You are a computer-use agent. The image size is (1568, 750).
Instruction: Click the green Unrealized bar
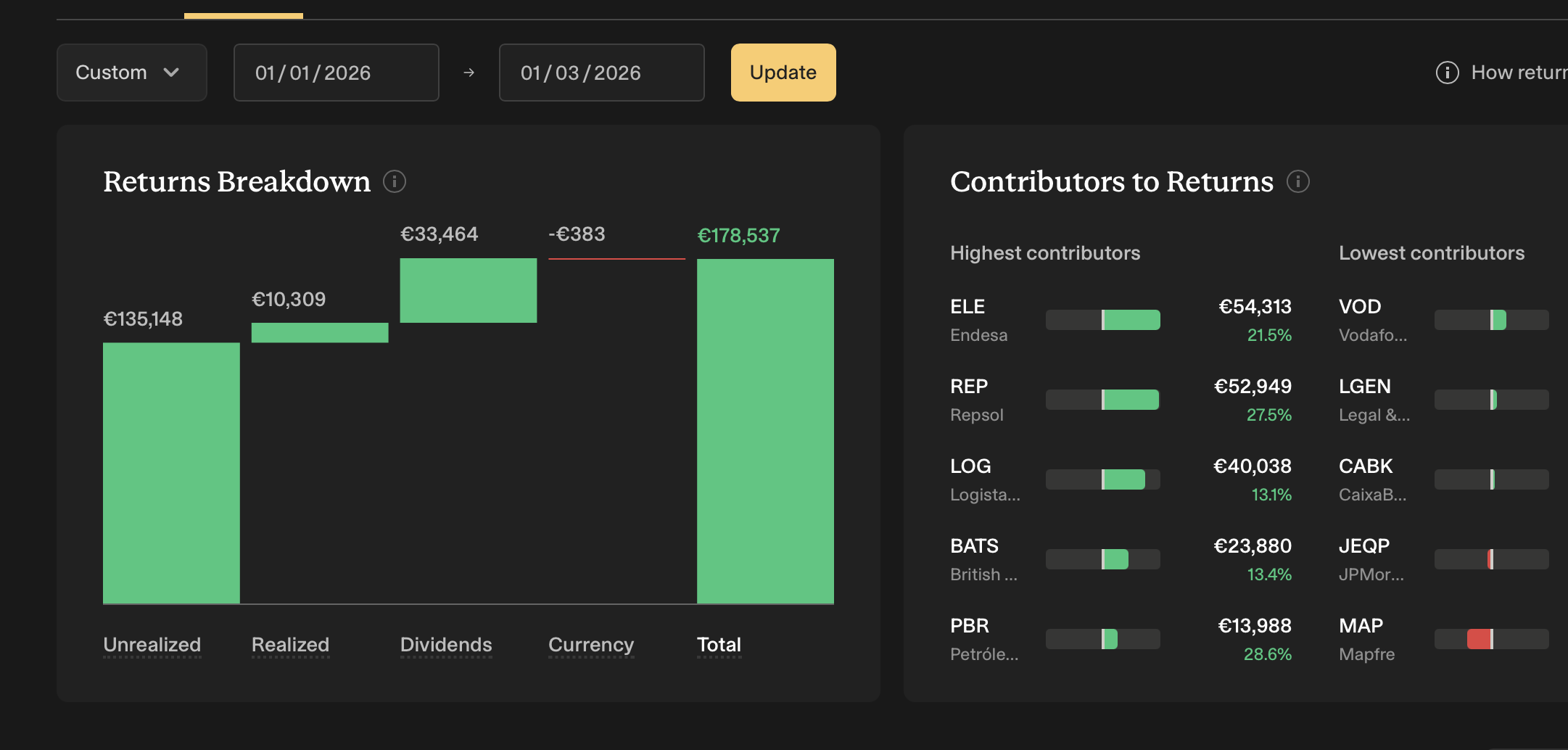(x=171, y=472)
